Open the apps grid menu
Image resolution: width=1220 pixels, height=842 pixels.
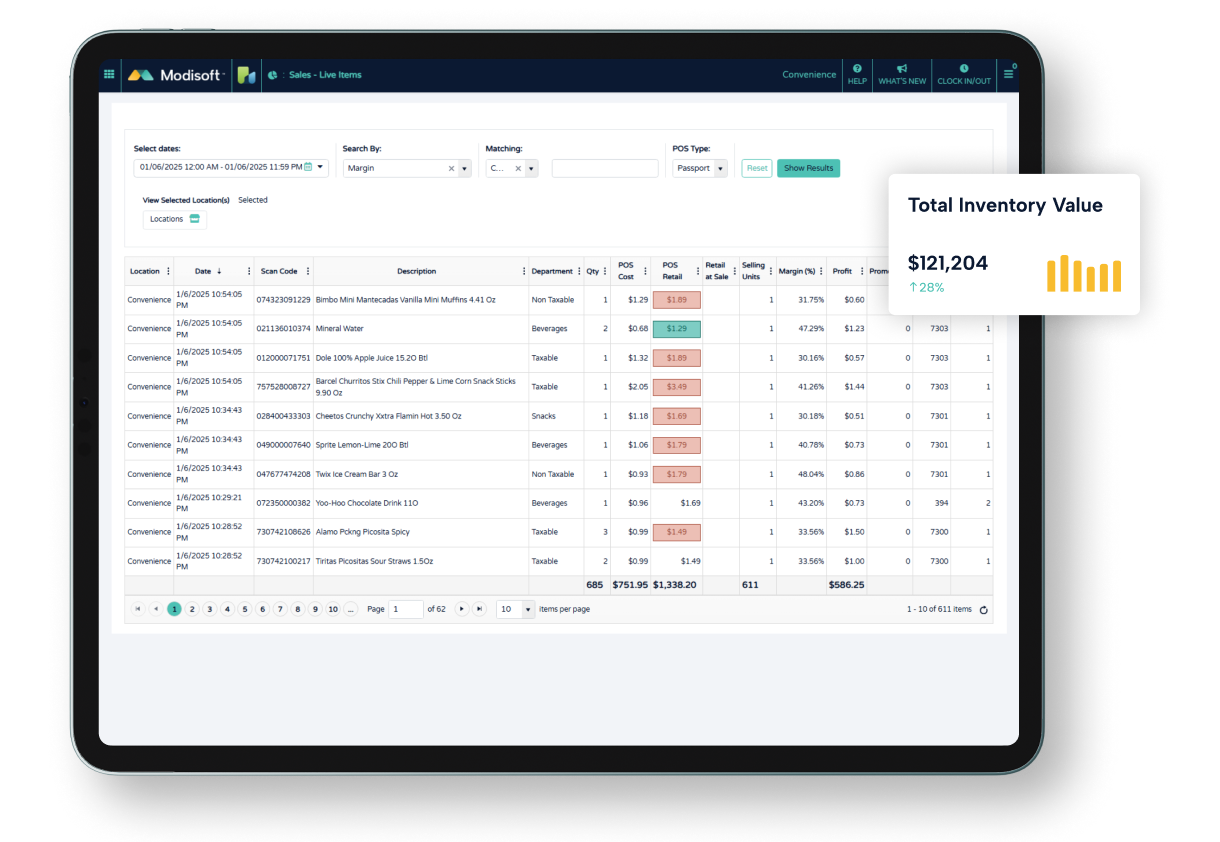pyautogui.click(x=108, y=74)
